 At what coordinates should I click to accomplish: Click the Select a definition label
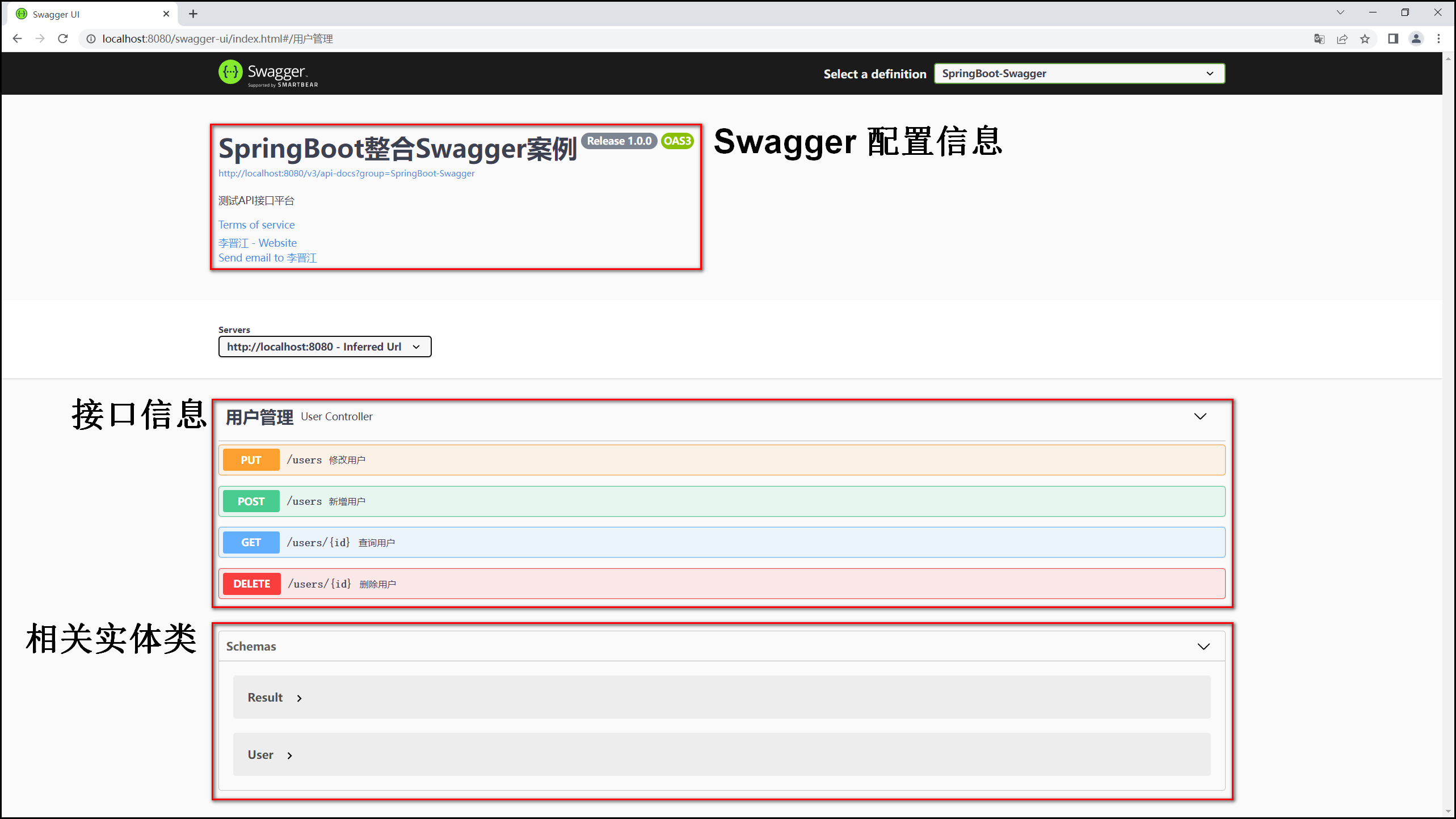pyautogui.click(x=875, y=74)
